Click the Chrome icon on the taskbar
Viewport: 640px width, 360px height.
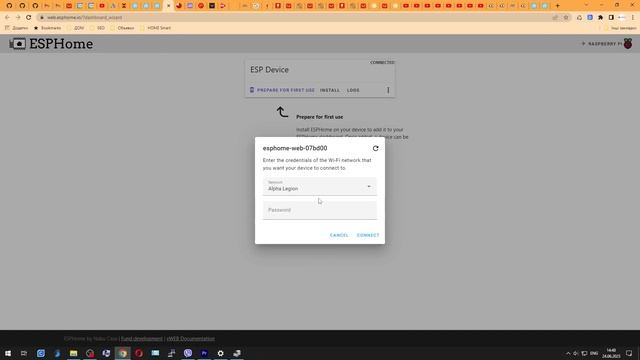pos(122,353)
